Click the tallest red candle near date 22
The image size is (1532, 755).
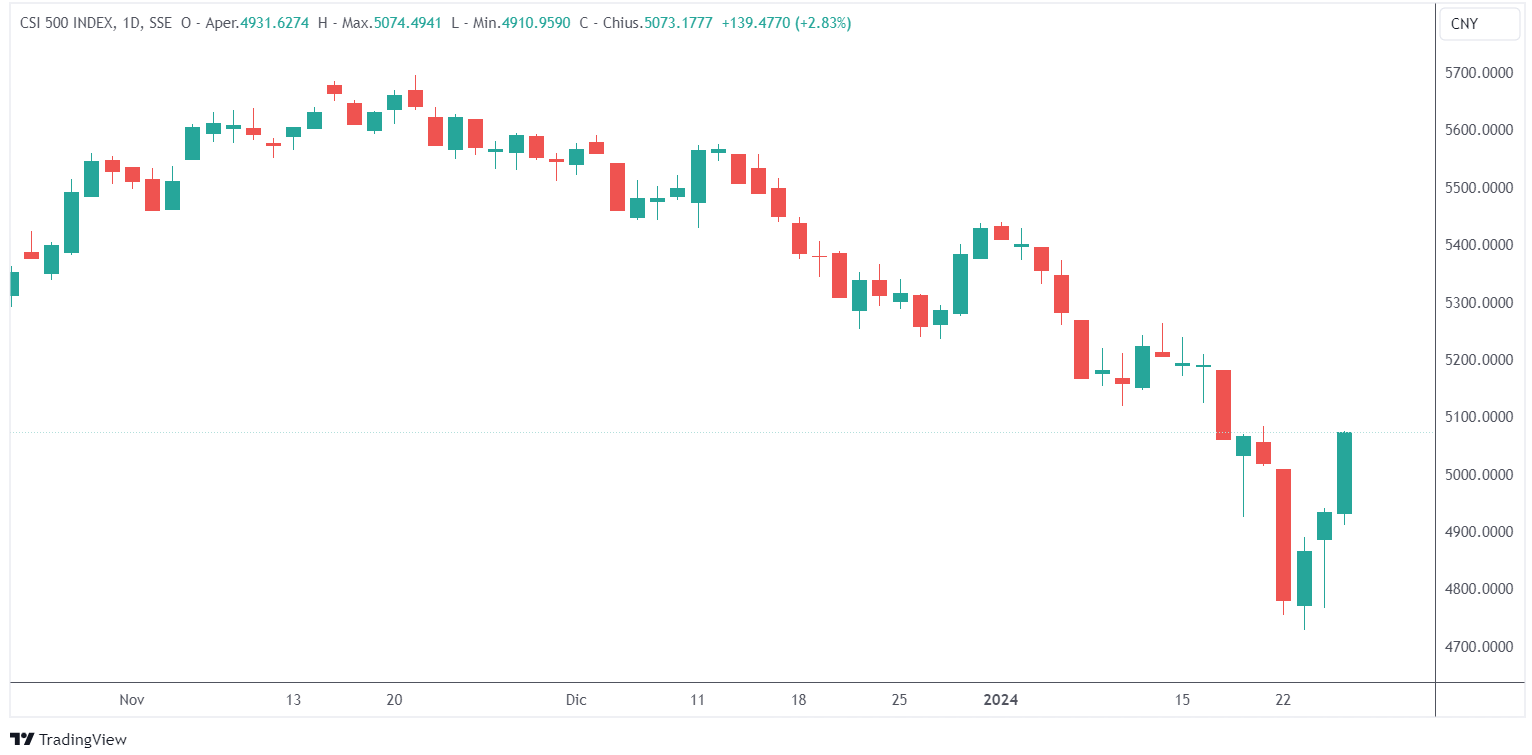(1283, 535)
